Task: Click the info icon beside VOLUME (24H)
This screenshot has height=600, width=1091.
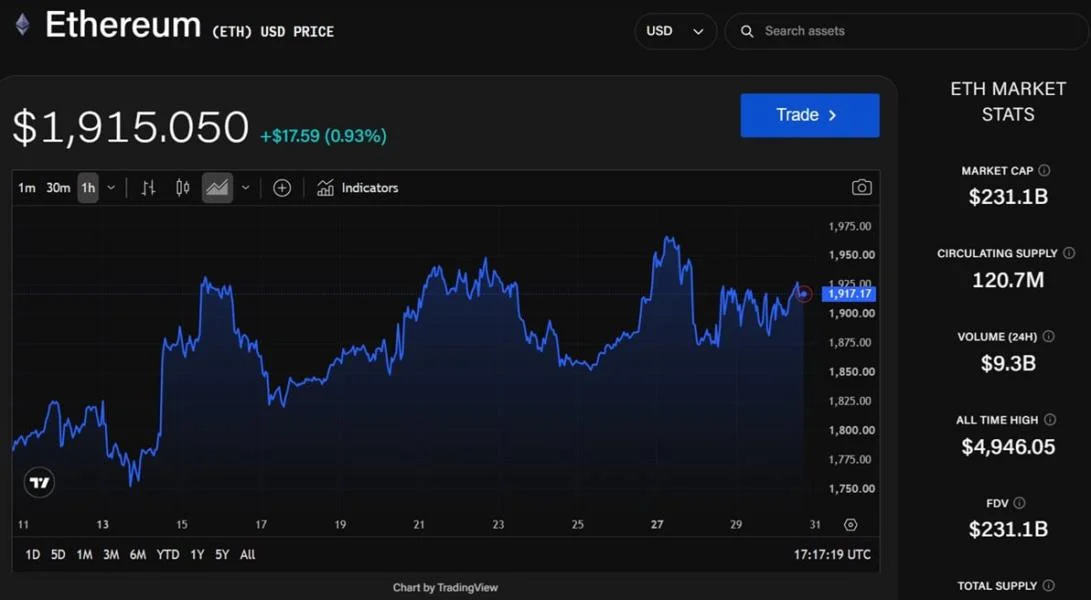Action: coord(1049,337)
